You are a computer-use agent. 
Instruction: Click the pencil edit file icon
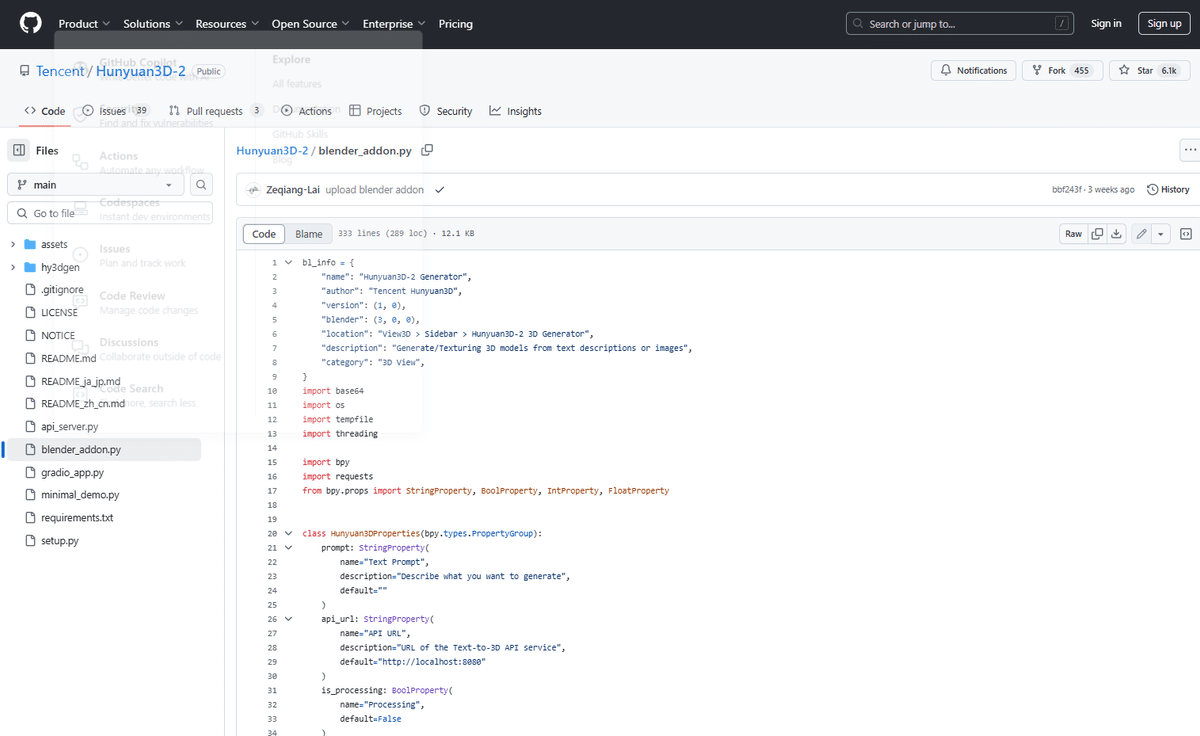(x=1141, y=234)
